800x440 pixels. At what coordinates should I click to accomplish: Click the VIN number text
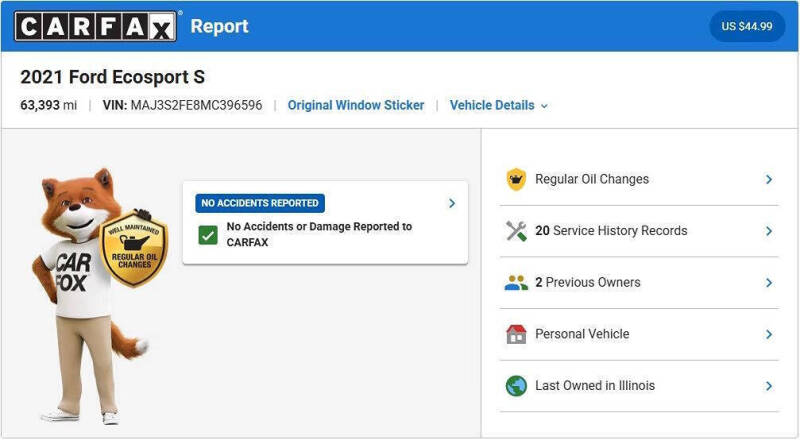pos(196,105)
